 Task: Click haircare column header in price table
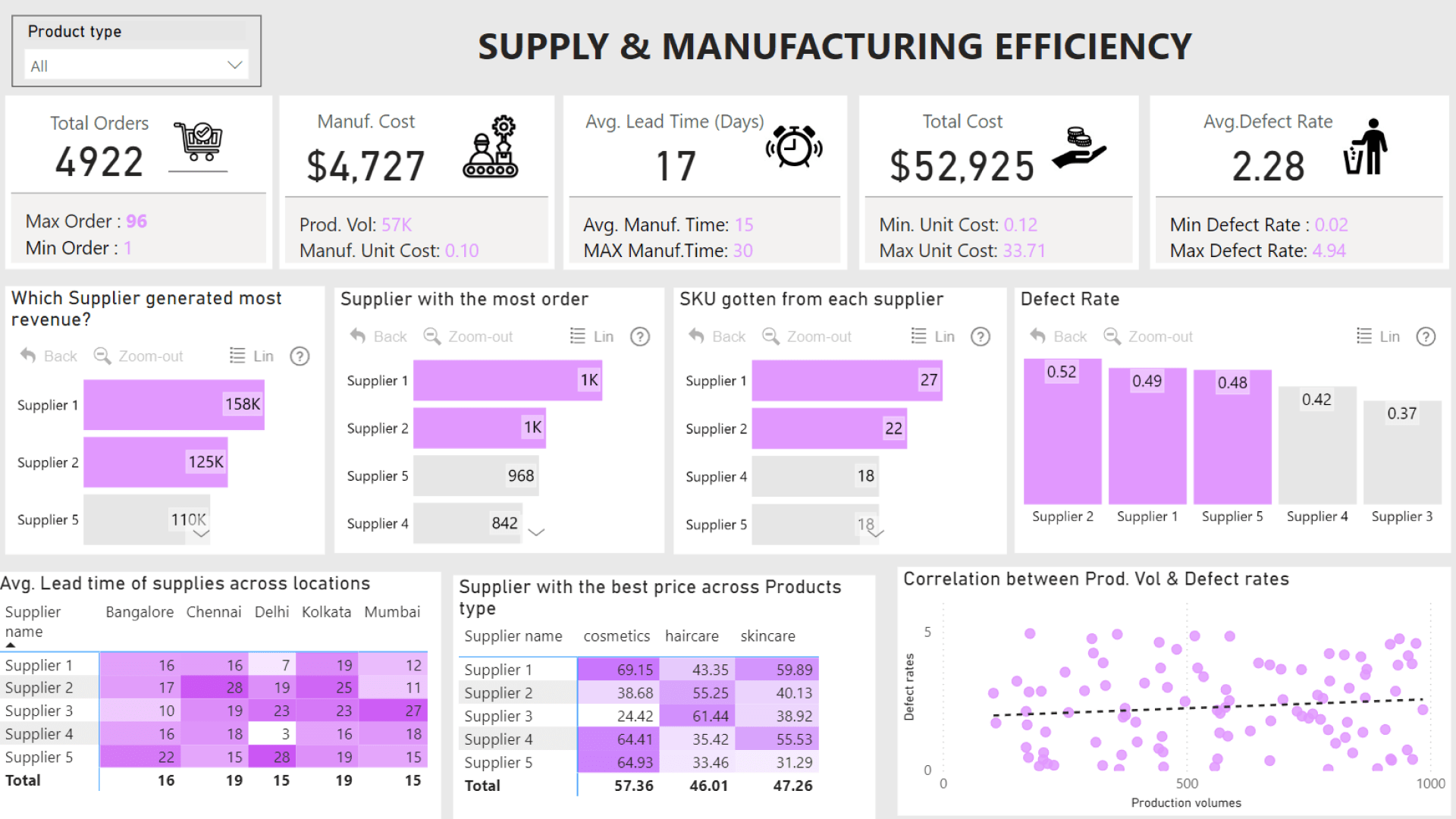click(692, 636)
